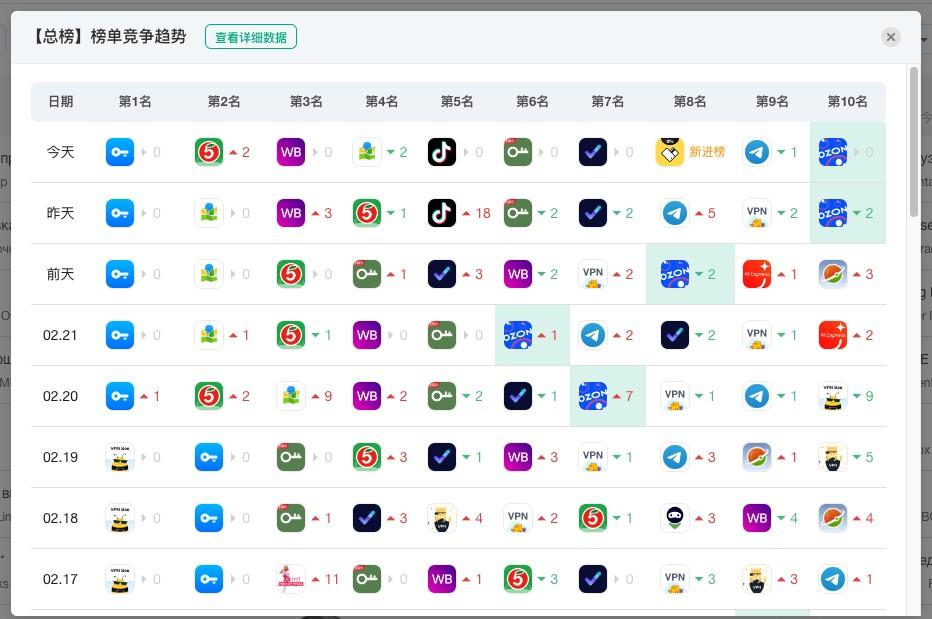Click the Telegram icon in 02.17 tenth place
932x619 pixels.
pos(833,579)
